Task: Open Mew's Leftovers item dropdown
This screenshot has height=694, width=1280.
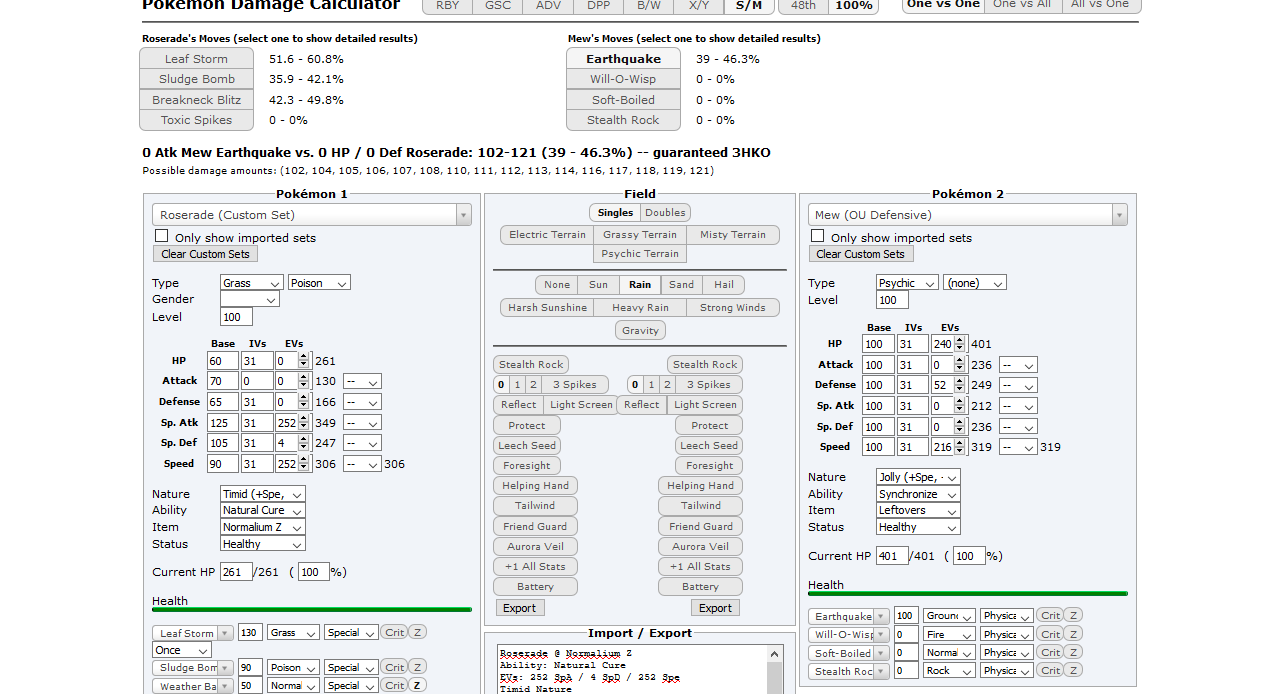Action: point(918,510)
